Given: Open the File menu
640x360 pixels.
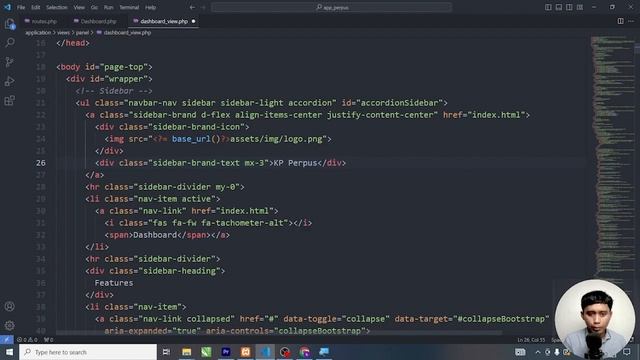Looking at the screenshot, I should 21,7.
